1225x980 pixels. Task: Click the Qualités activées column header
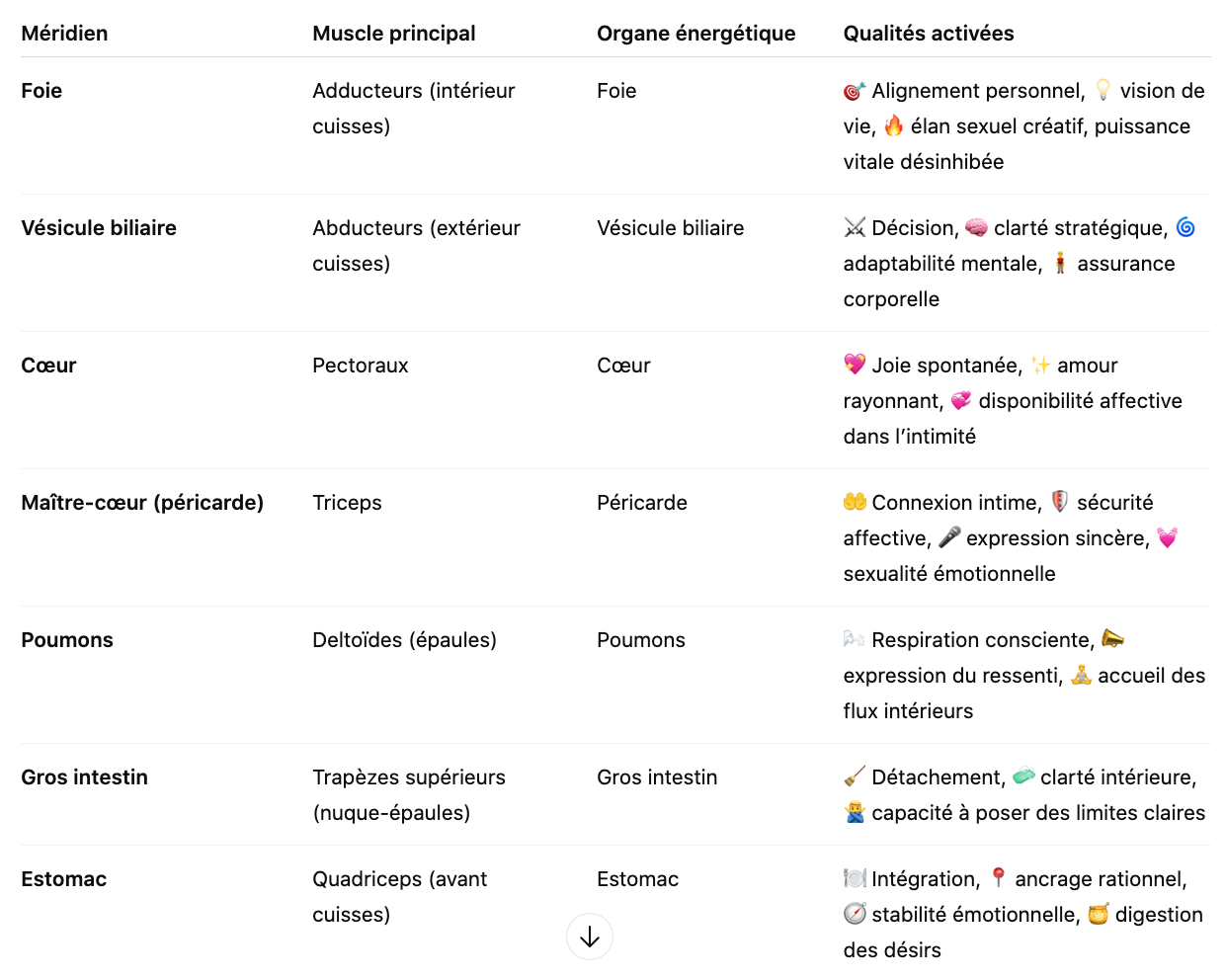pyautogui.click(x=929, y=34)
